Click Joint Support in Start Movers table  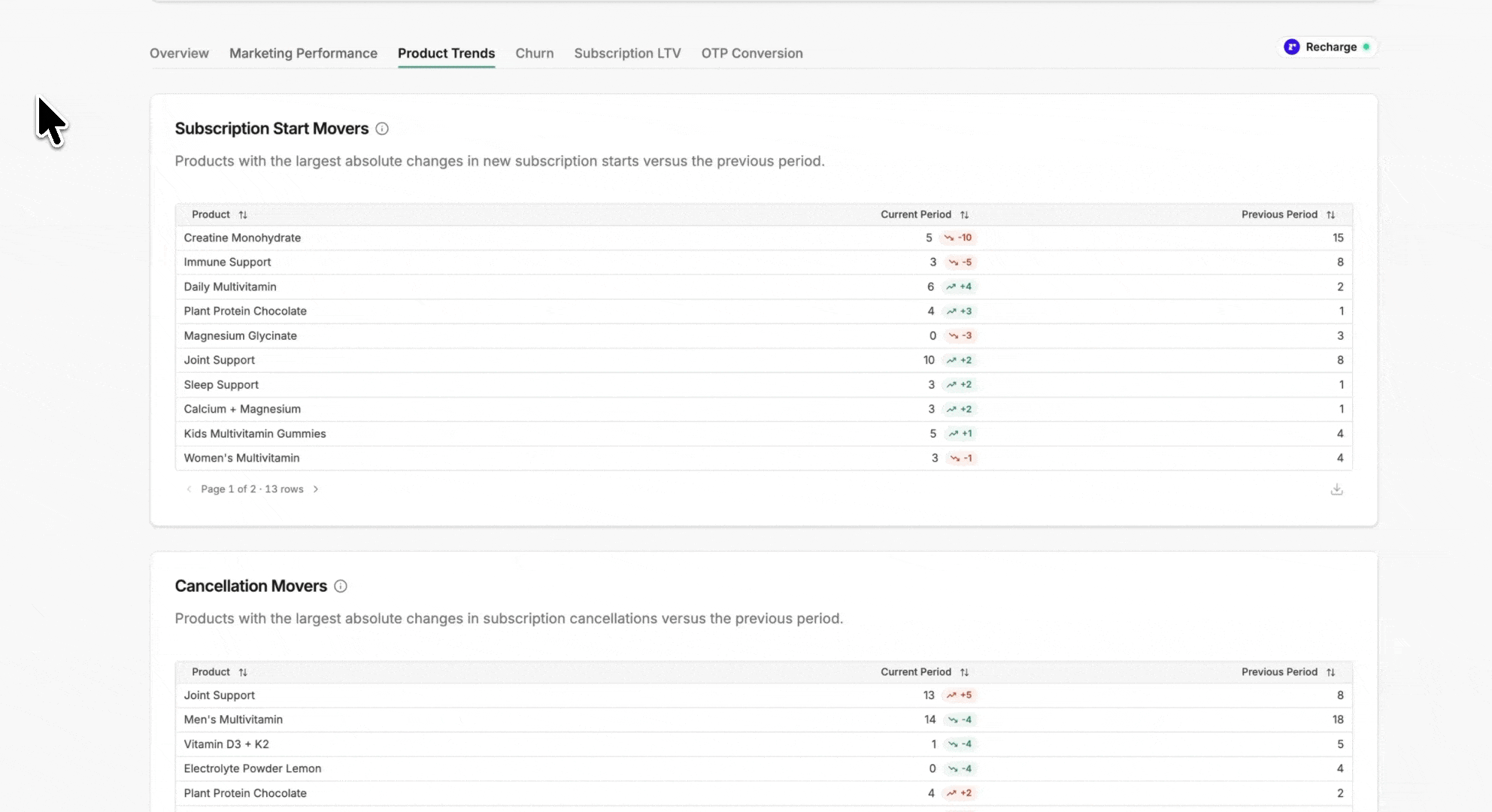[x=219, y=360]
